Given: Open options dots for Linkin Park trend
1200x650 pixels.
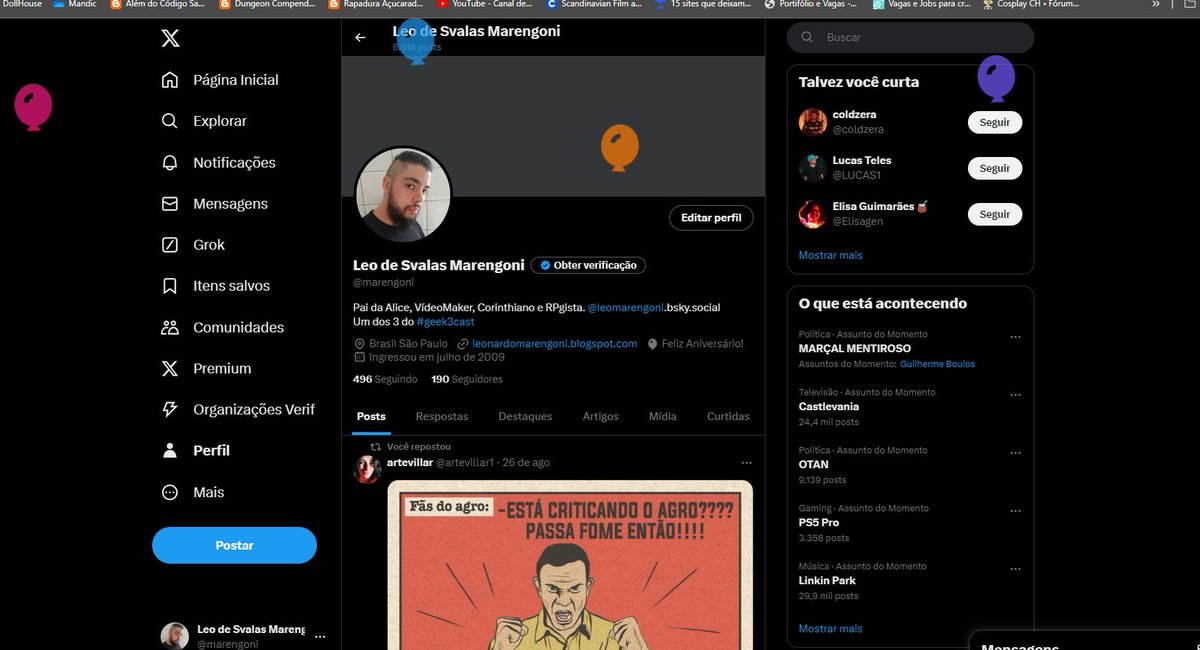Looking at the screenshot, I should pyautogui.click(x=1015, y=569).
